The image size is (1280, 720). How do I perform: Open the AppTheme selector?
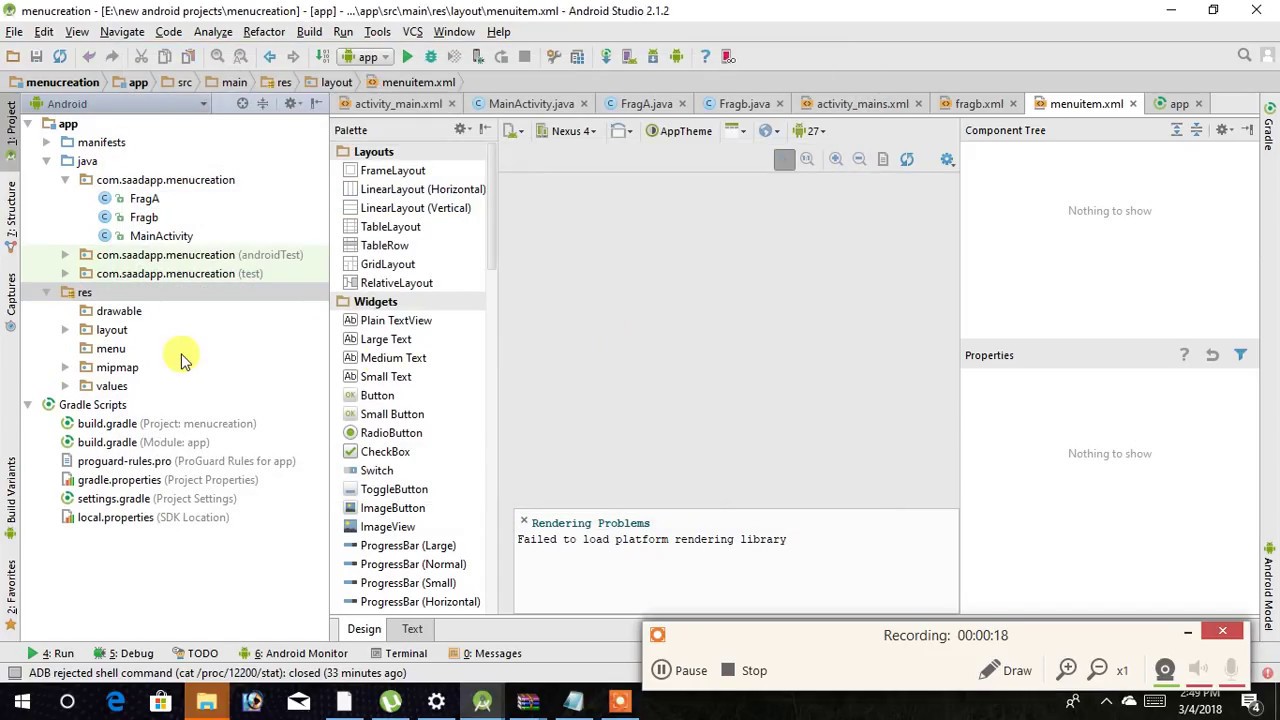point(679,131)
